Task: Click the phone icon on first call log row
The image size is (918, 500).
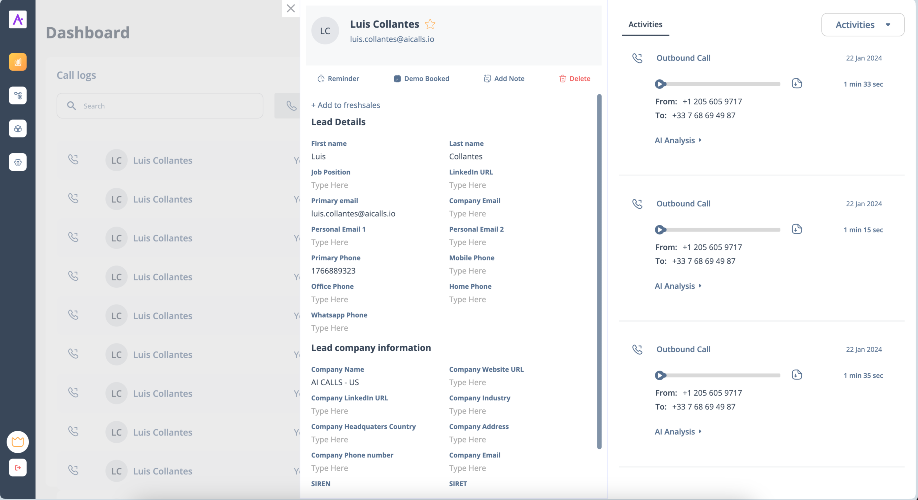Action: (x=73, y=159)
